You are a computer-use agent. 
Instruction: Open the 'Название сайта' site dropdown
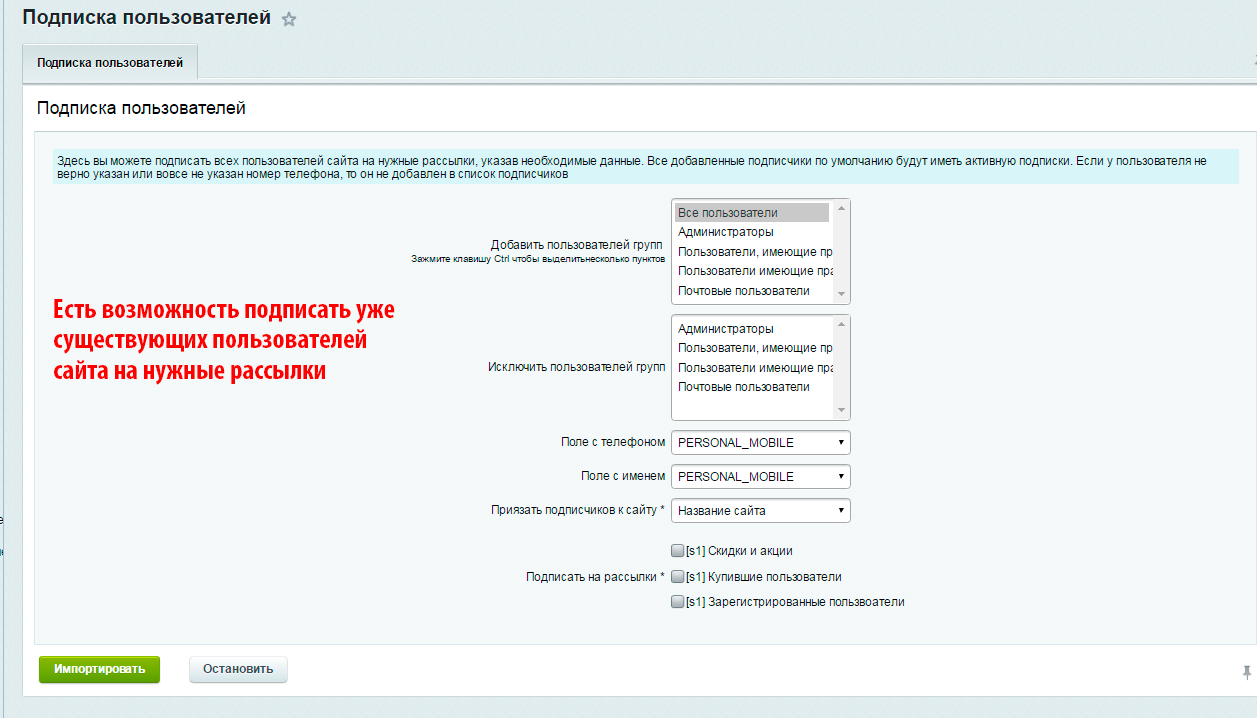[x=760, y=511]
